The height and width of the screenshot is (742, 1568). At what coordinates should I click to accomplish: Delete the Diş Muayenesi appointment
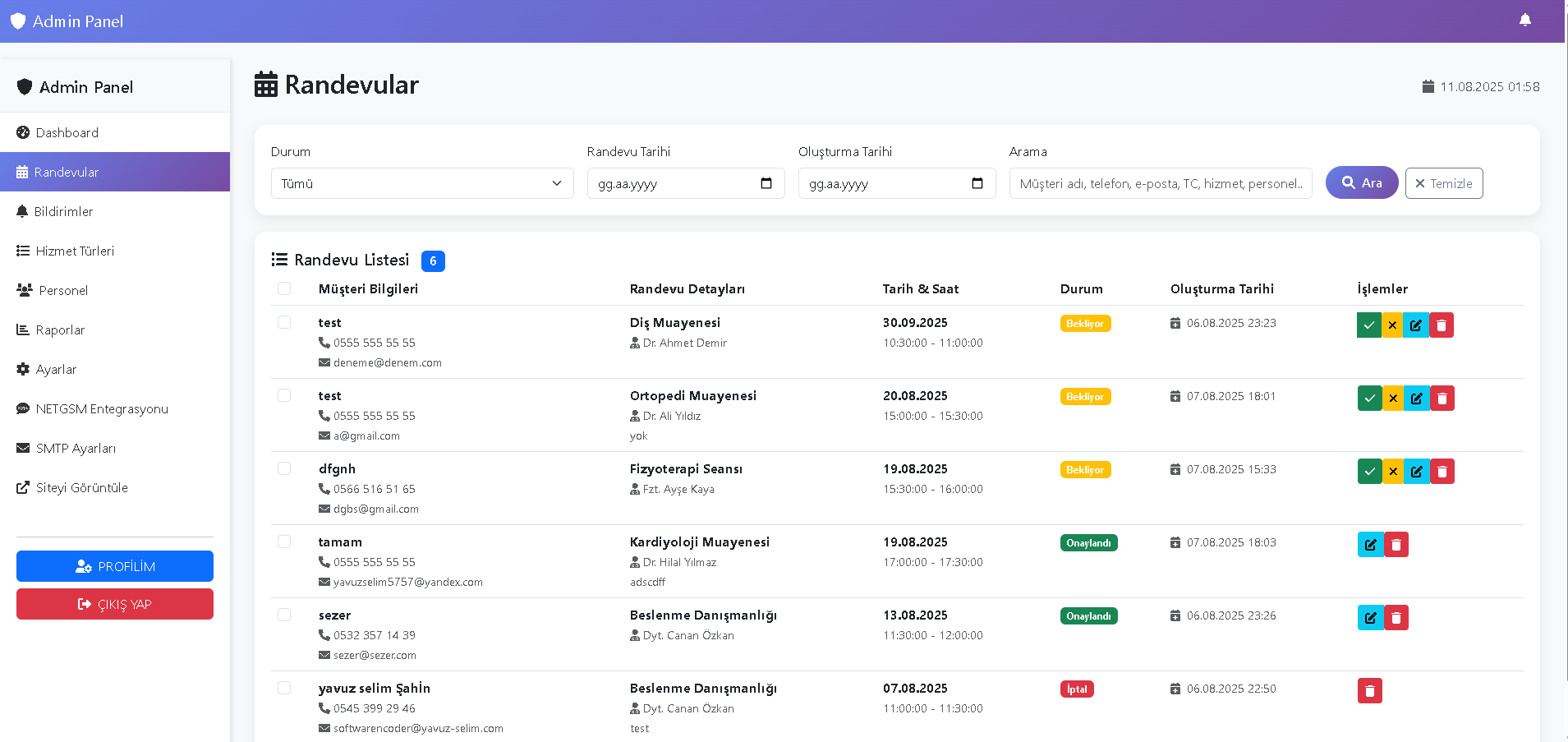(1442, 325)
